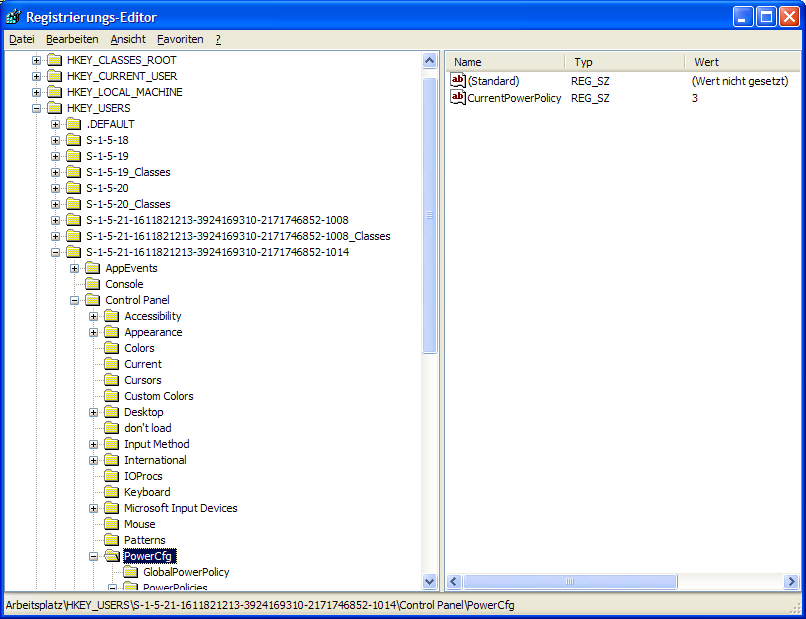Image resolution: width=806 pixels, height=619 pixels.
Task: Click the tree pane scroll up arrow
Action: pyautogui.click(x=429, y=61)
